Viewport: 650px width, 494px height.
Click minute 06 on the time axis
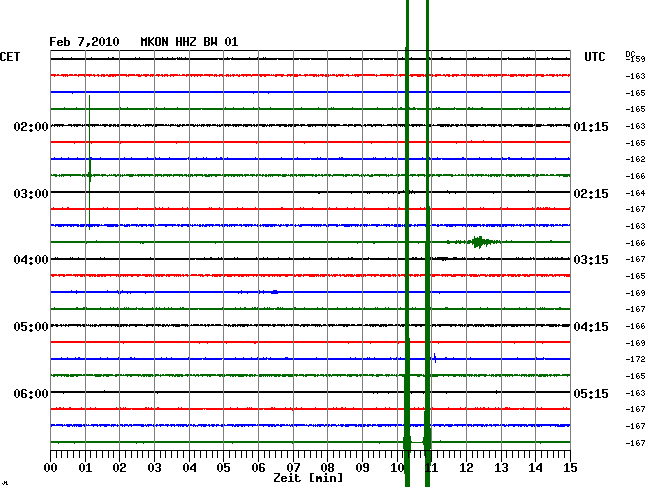(x=258, y=467)
